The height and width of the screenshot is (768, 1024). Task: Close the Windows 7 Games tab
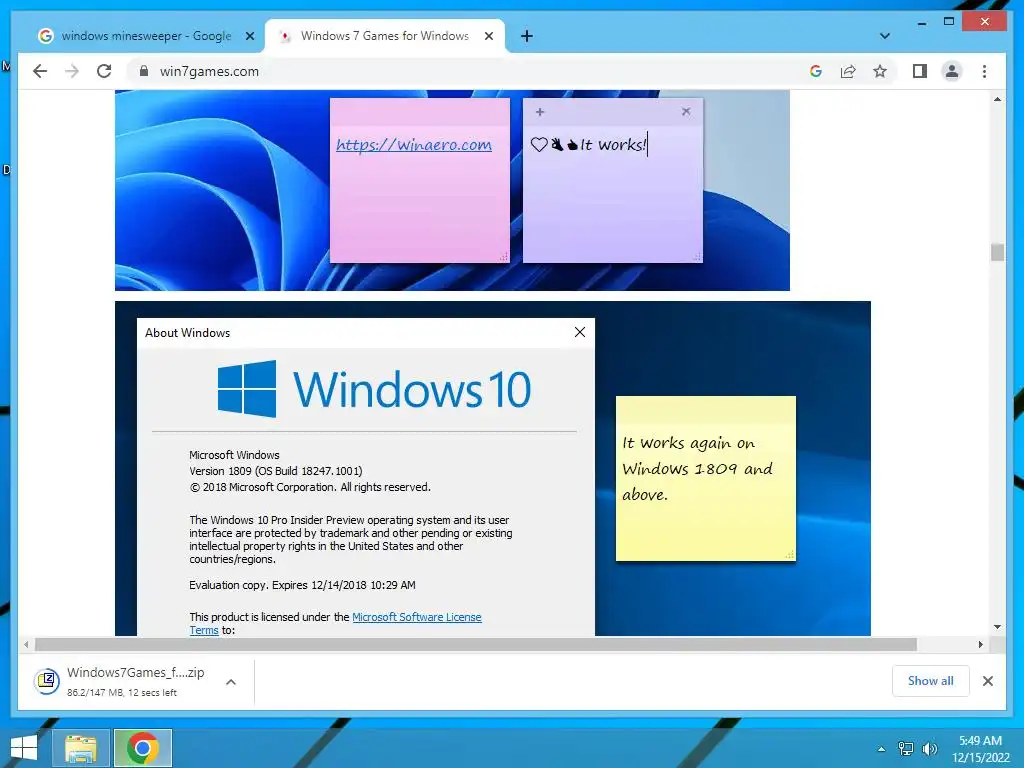pyautogui.click(x=488, y=36)
